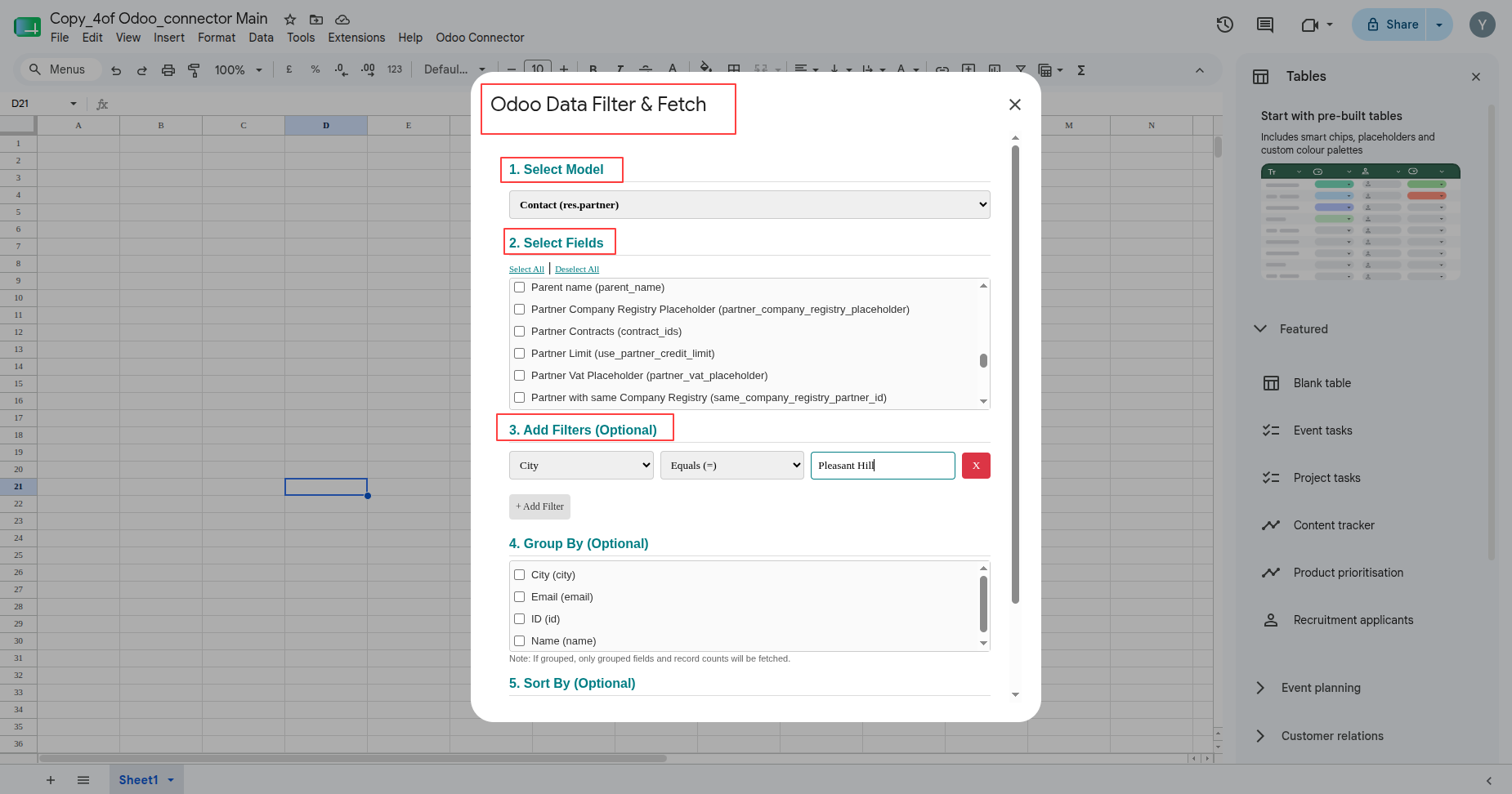The height and width of the screenshot is (794, 1512).
Task: Open version history clock icon
Action: click(x=1224, y=25)
